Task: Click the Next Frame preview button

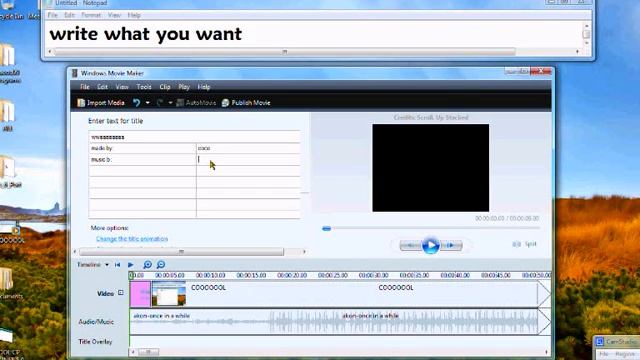Action: pyautogui.click(x=451, y=245)
